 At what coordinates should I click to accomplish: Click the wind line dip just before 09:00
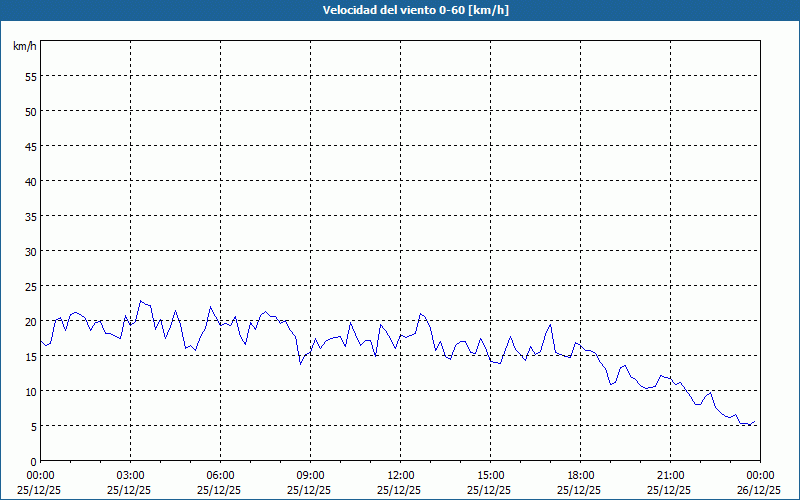click(300, 363)
